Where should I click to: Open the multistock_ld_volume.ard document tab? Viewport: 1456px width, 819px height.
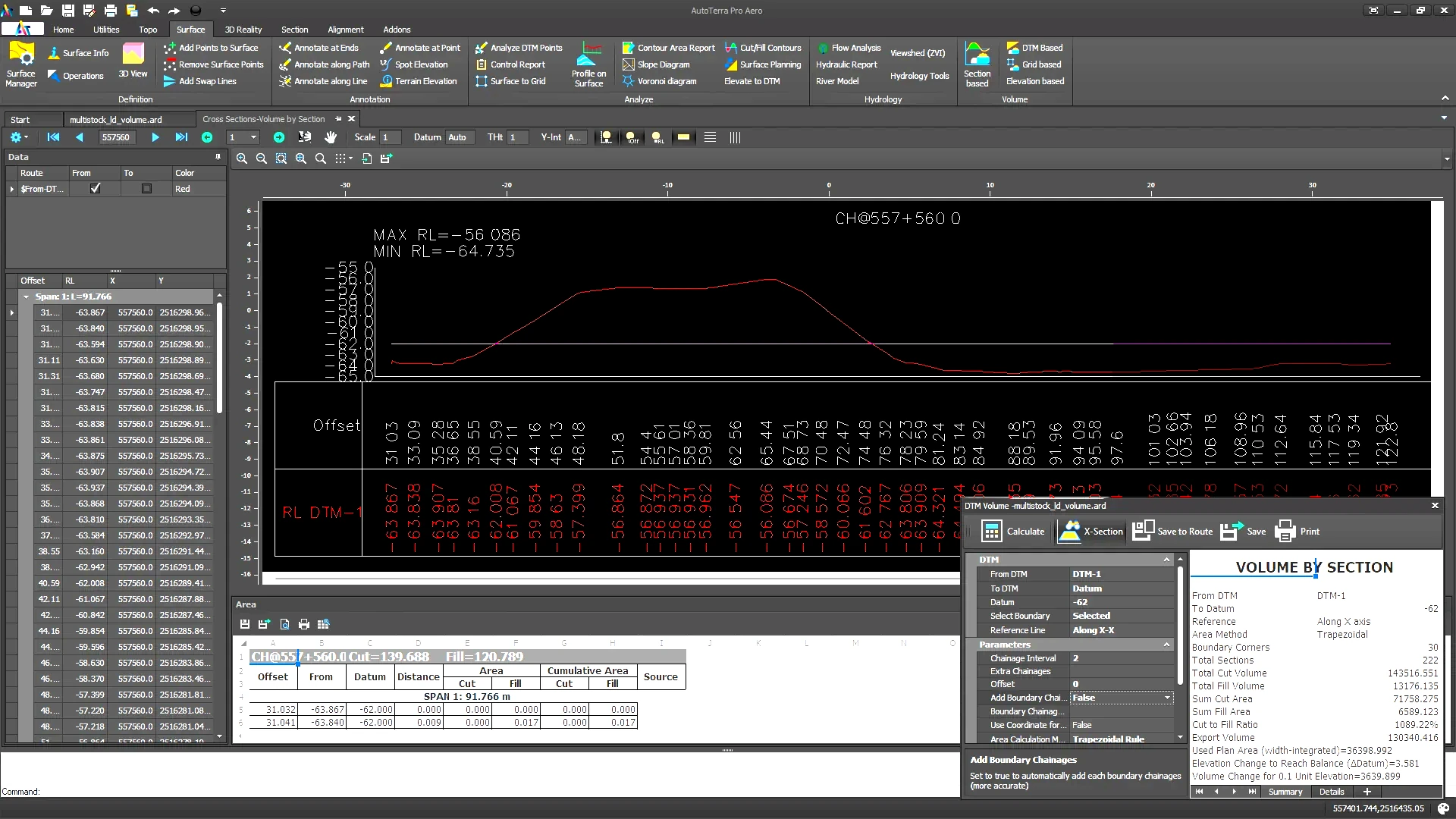pos(116,119)
